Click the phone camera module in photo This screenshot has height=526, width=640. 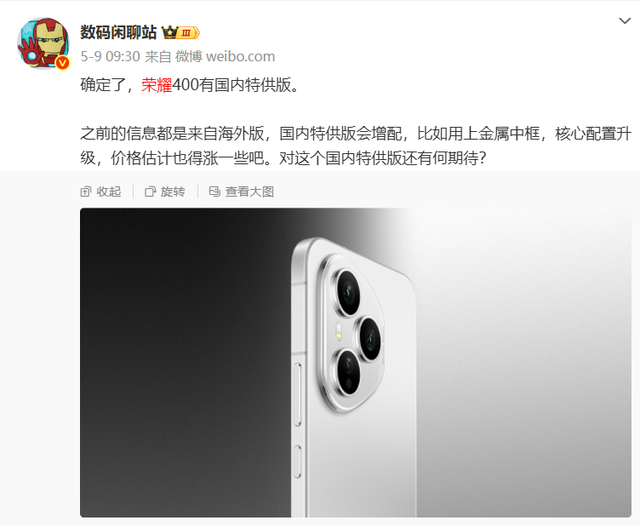[x=352, y=334]
